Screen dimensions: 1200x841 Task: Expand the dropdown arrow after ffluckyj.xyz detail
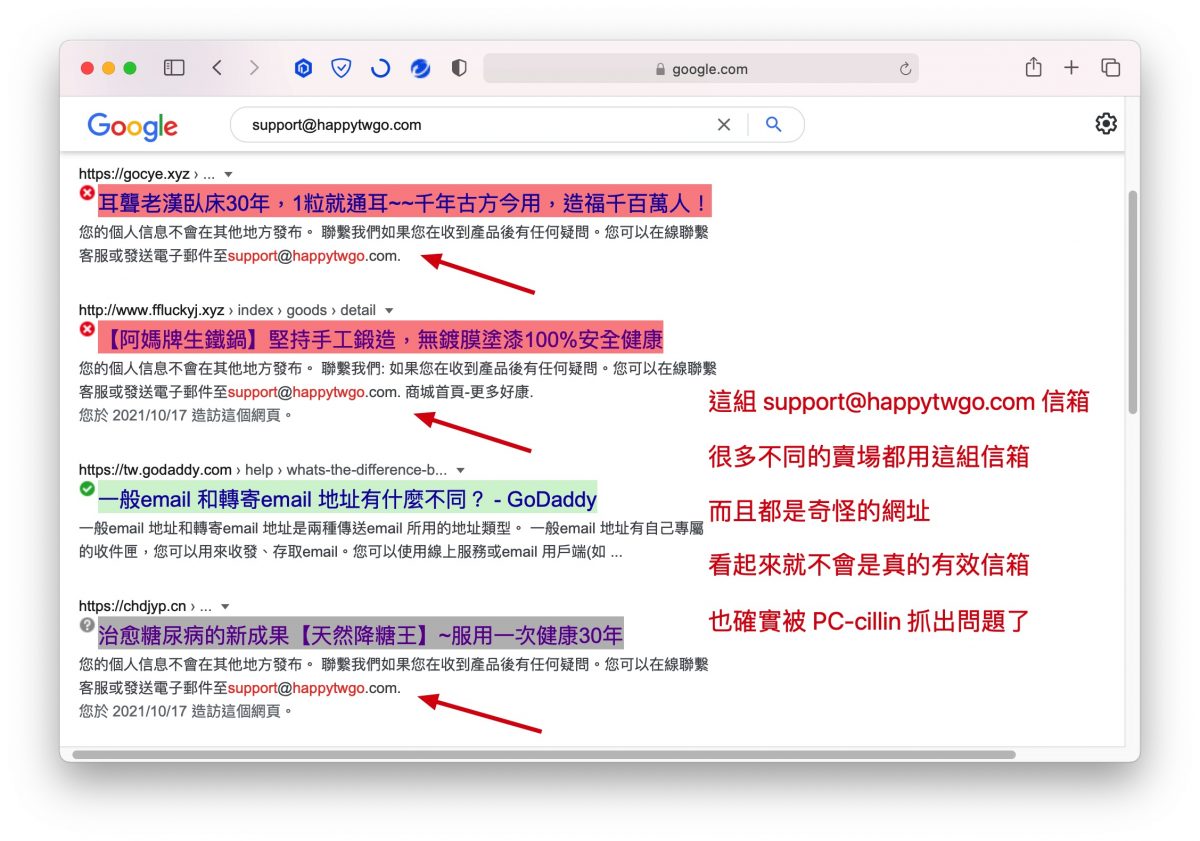click(x=389, y=311)
